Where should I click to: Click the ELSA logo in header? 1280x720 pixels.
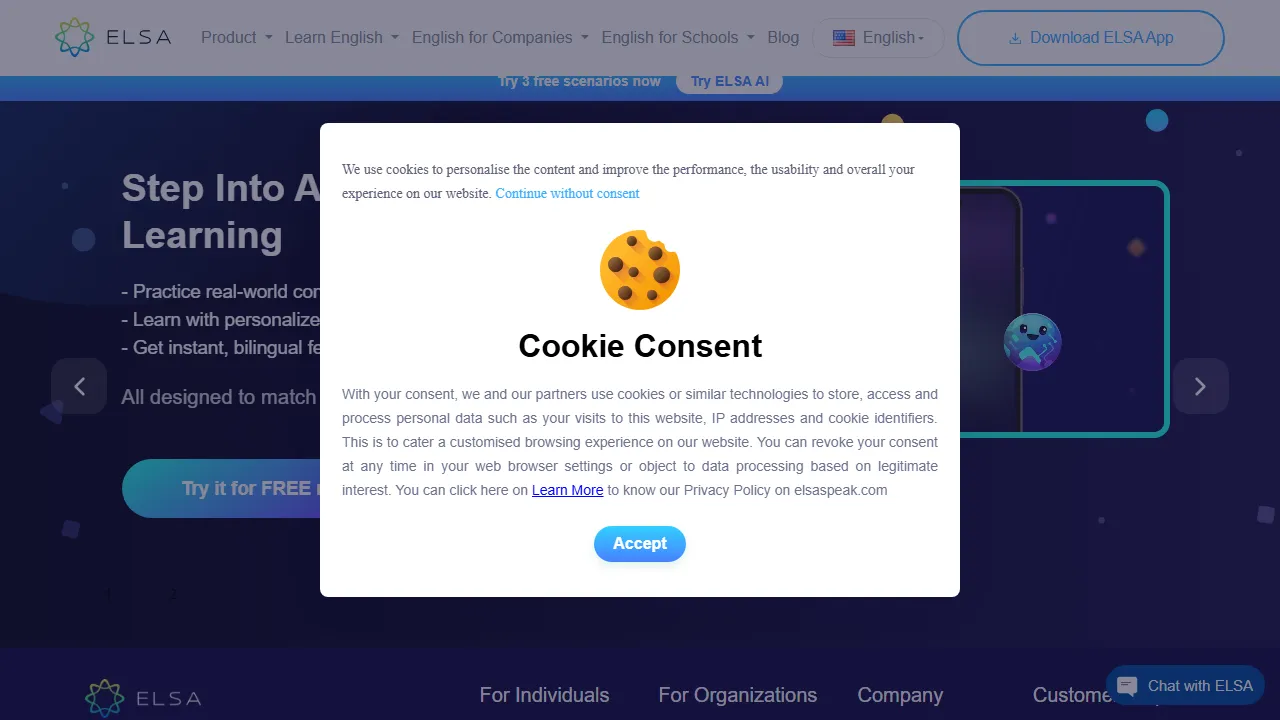click(x=113, y=37)
